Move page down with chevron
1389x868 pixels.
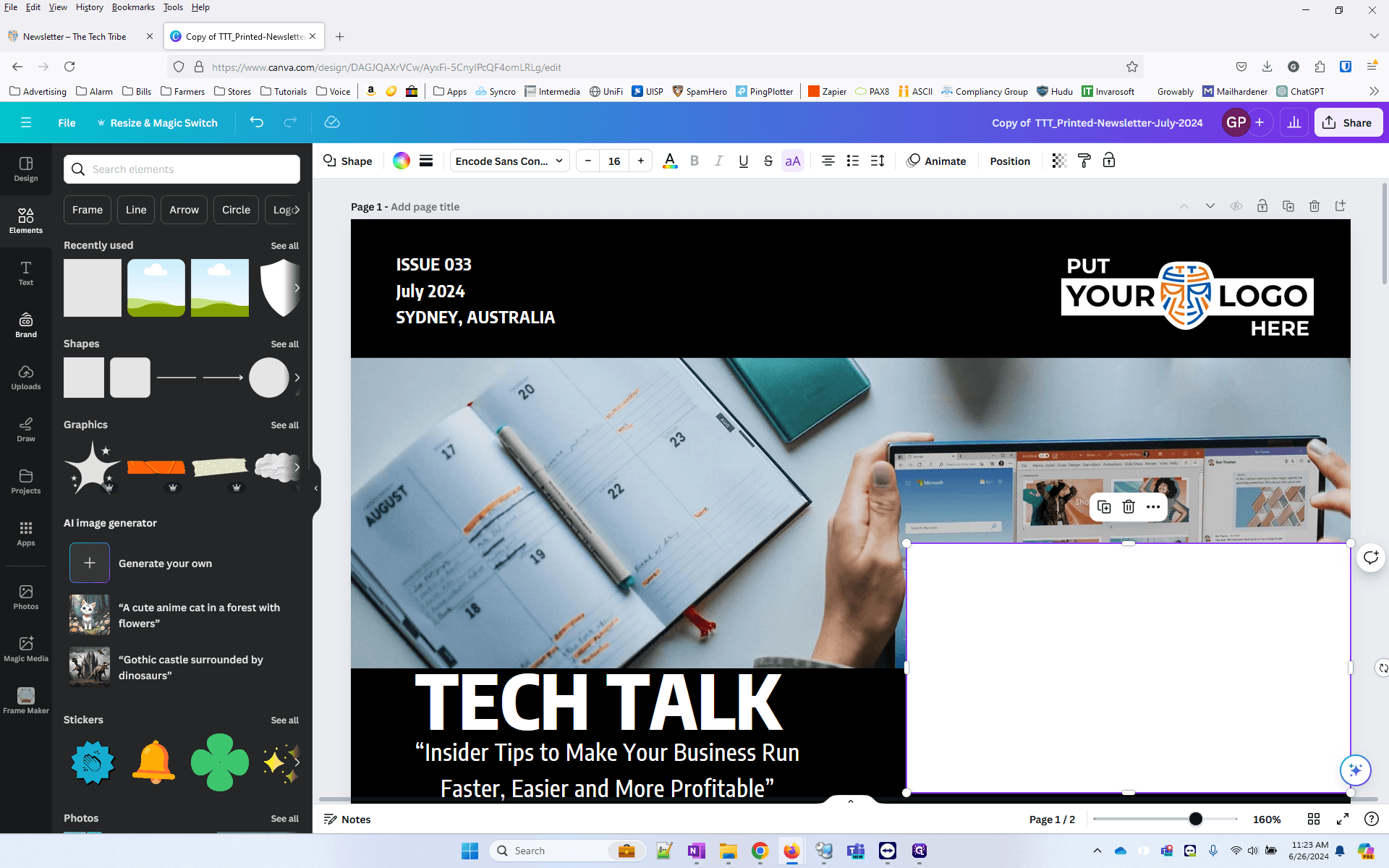click(1210, 206)
